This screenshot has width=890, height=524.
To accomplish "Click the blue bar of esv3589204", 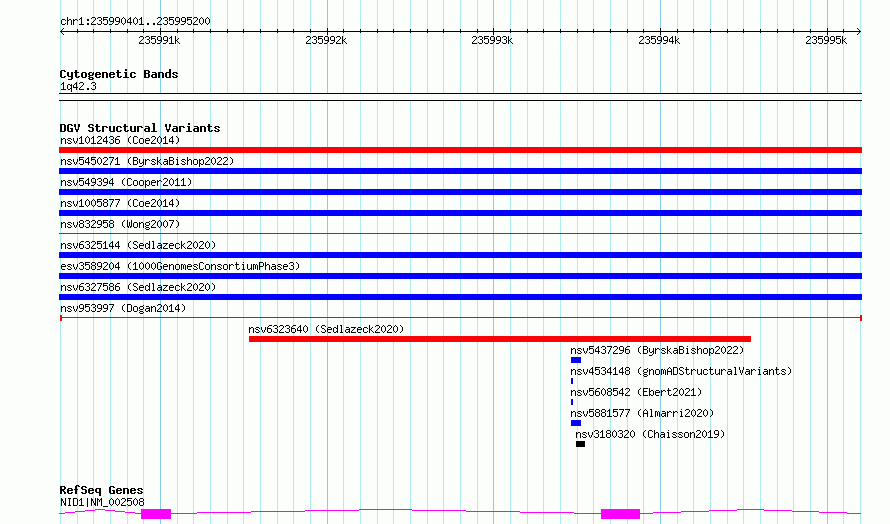I will 460,276.
